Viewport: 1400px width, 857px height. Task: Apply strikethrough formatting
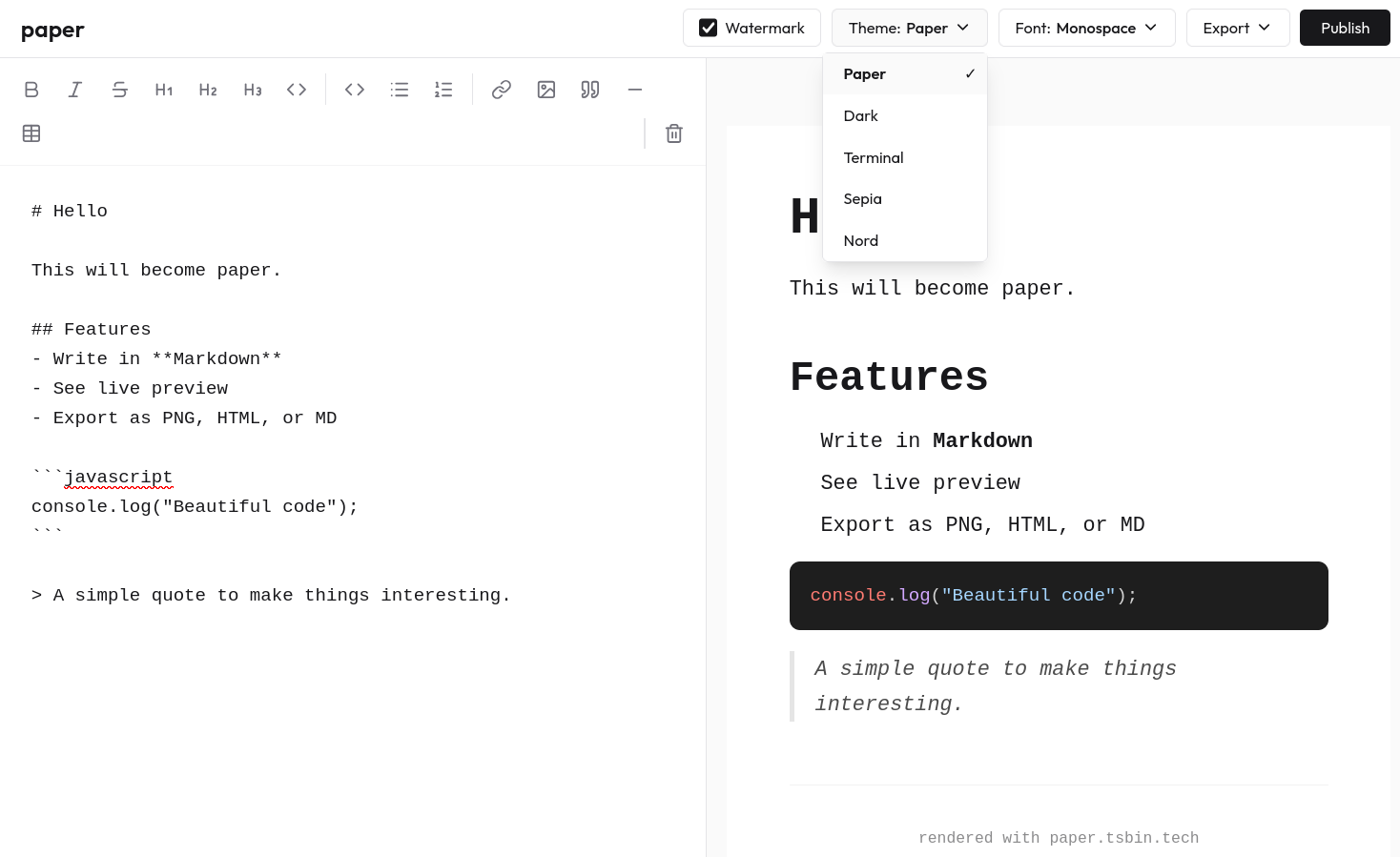119,90
